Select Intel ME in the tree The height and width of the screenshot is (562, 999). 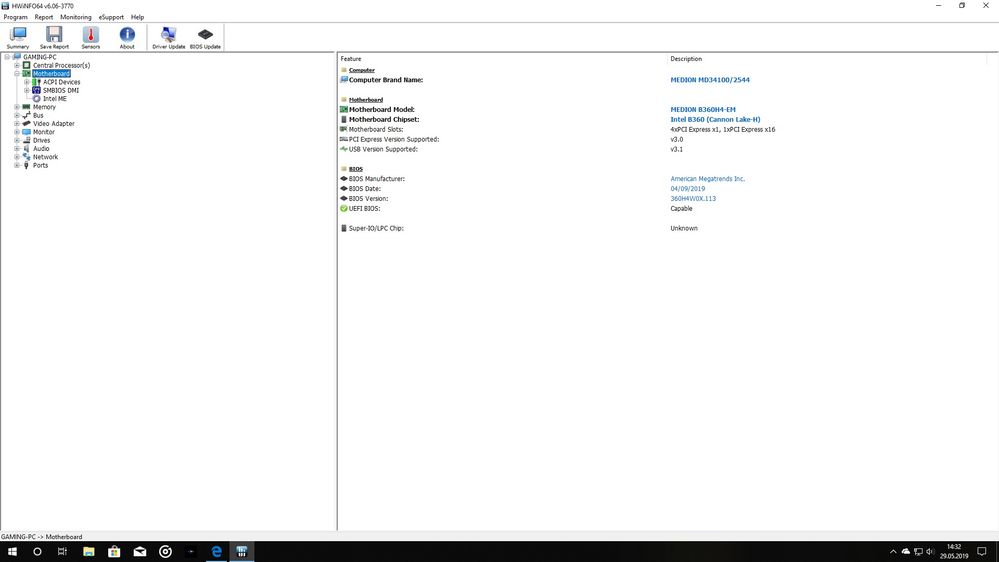pos(54,99)
